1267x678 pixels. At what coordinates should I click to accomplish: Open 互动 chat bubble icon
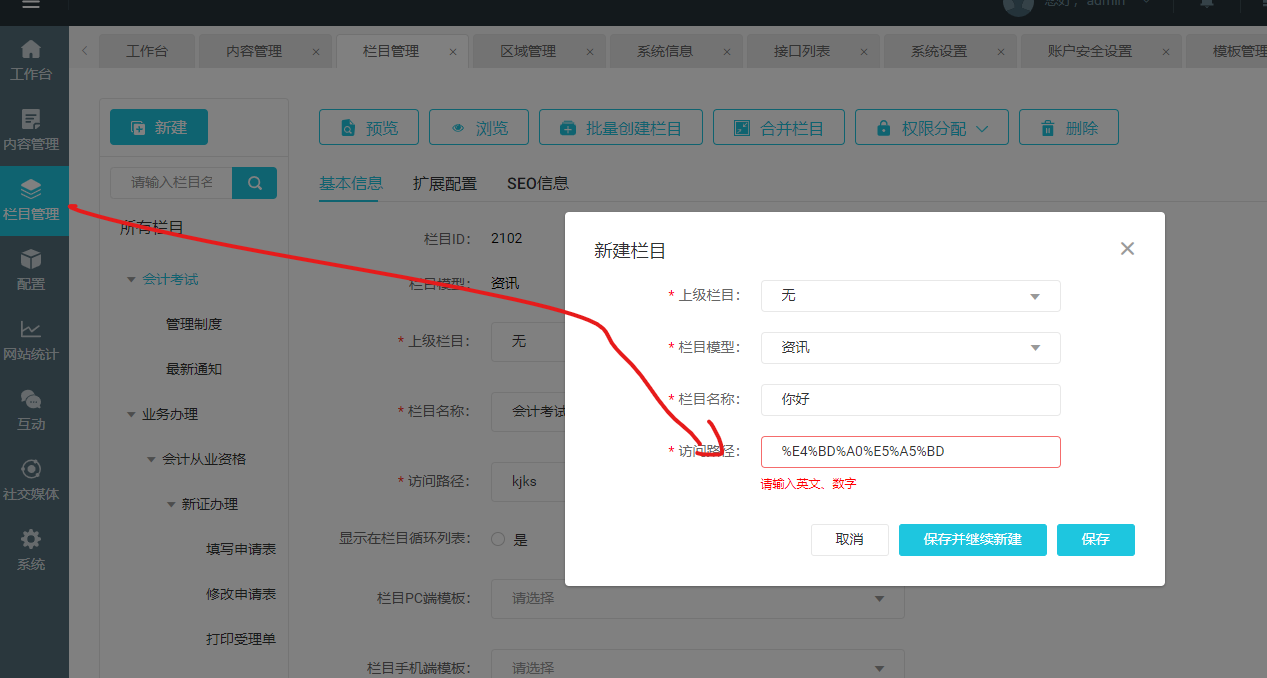[31, 400]
